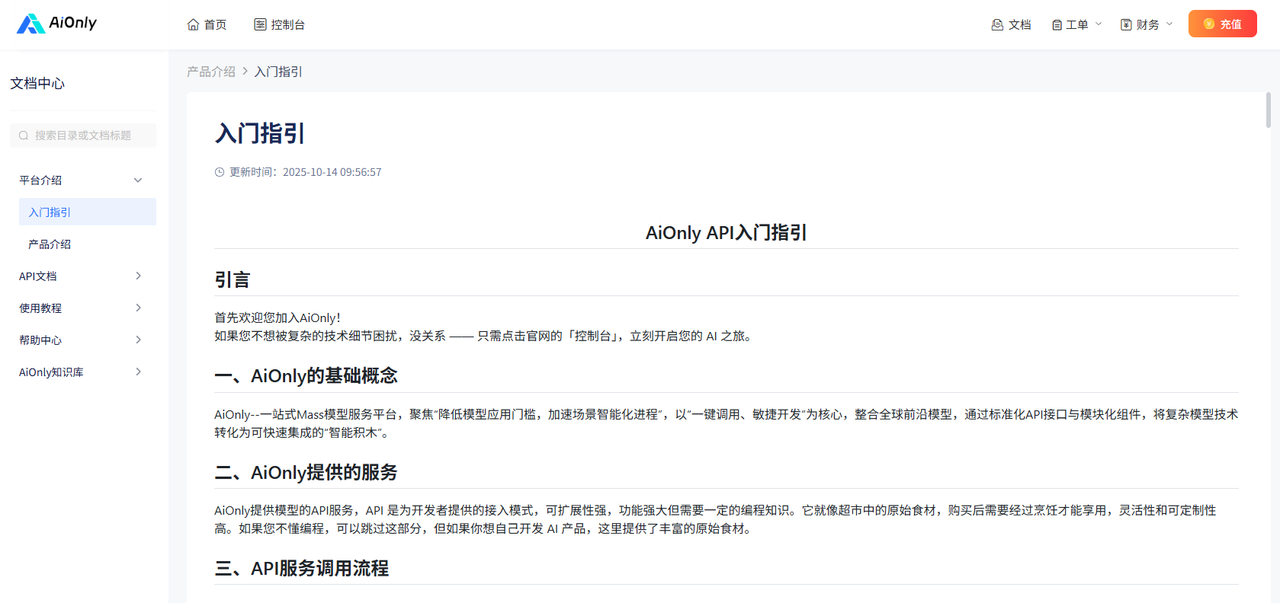Expand the 使用教程 sidebar section
Screen dimensions: 1280x603
point(83,308)
